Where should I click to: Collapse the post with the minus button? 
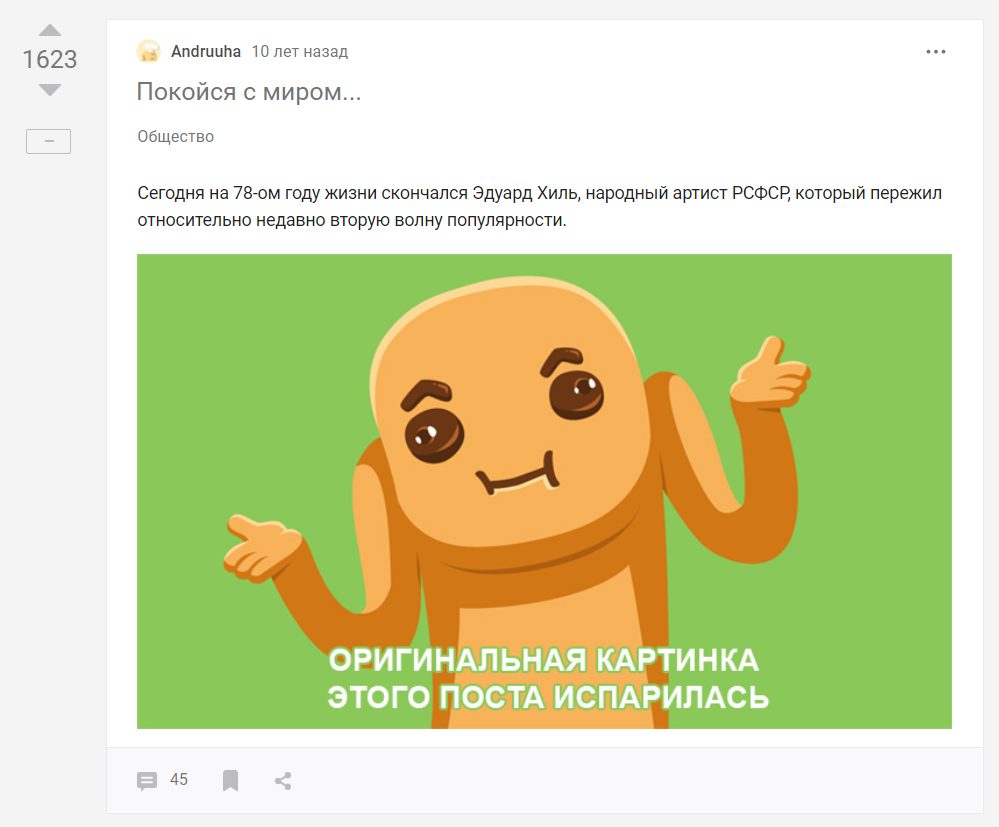coord(48,141)
